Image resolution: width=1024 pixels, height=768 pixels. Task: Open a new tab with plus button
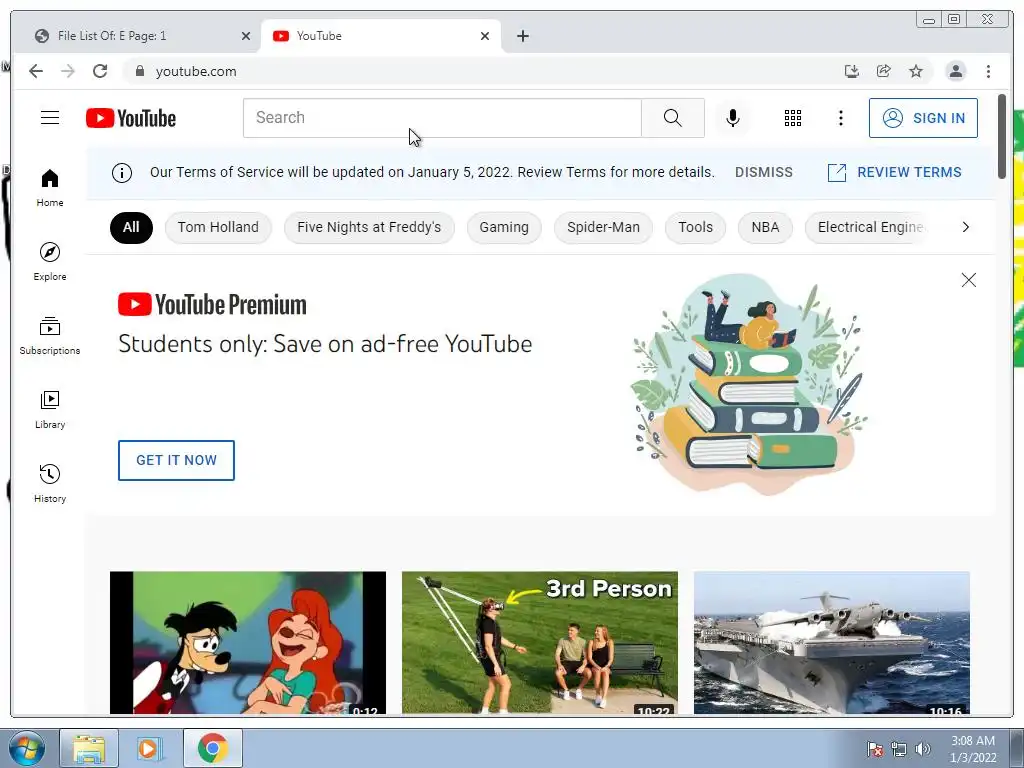tap(522, 36)
